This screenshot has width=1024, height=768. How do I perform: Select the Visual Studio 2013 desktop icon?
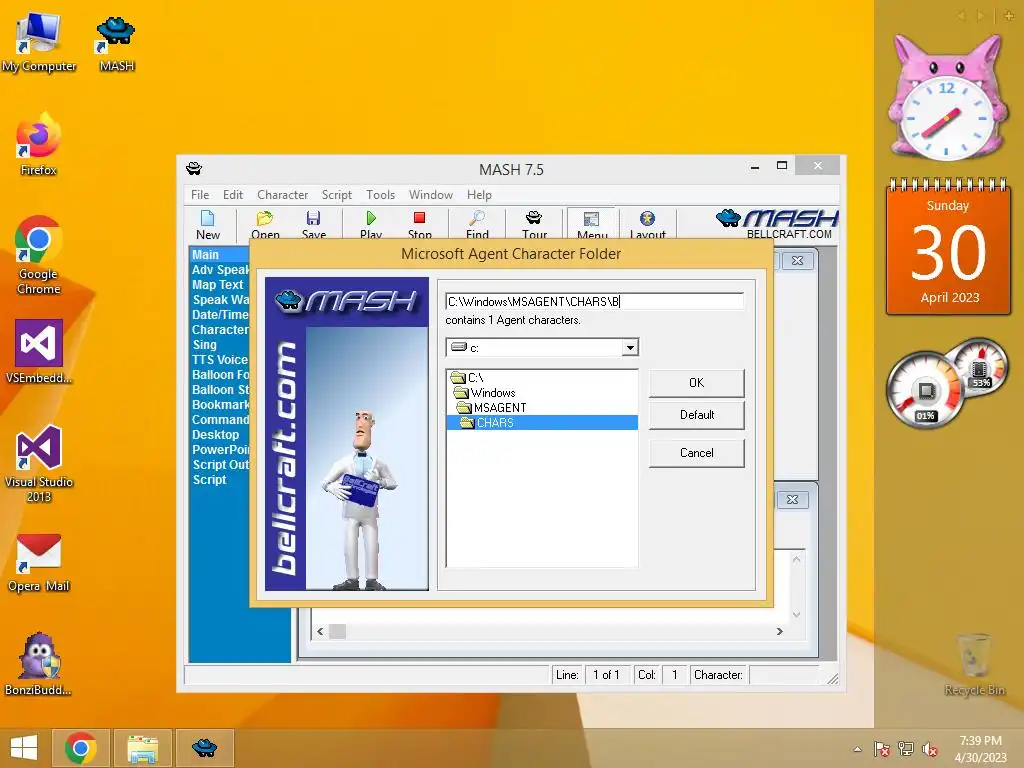[x=39, y=463]
